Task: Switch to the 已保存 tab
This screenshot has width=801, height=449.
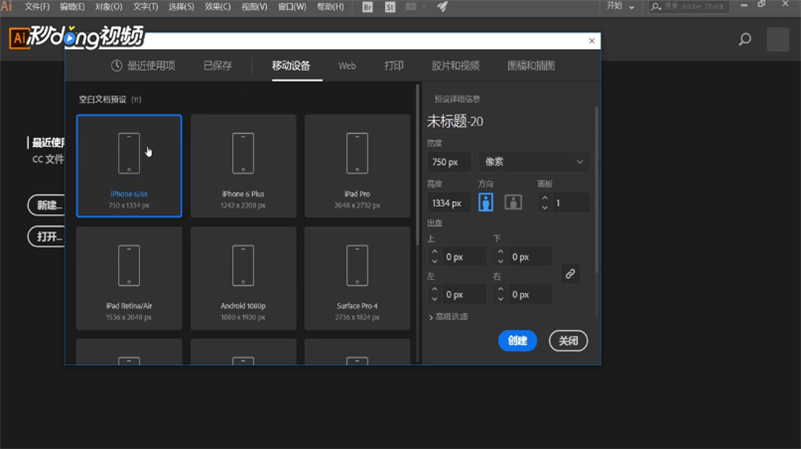Action: 218,65
